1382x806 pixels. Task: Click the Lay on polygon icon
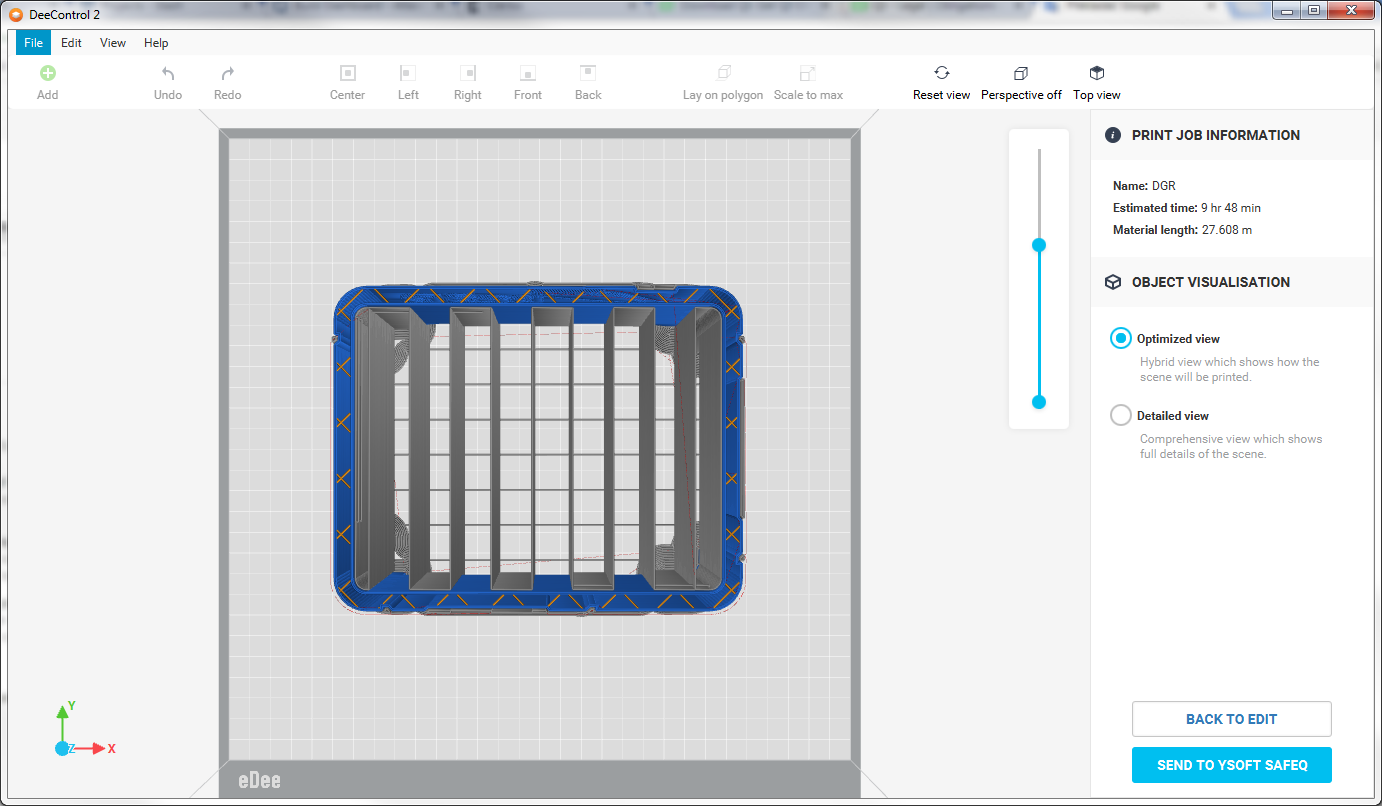723,73
